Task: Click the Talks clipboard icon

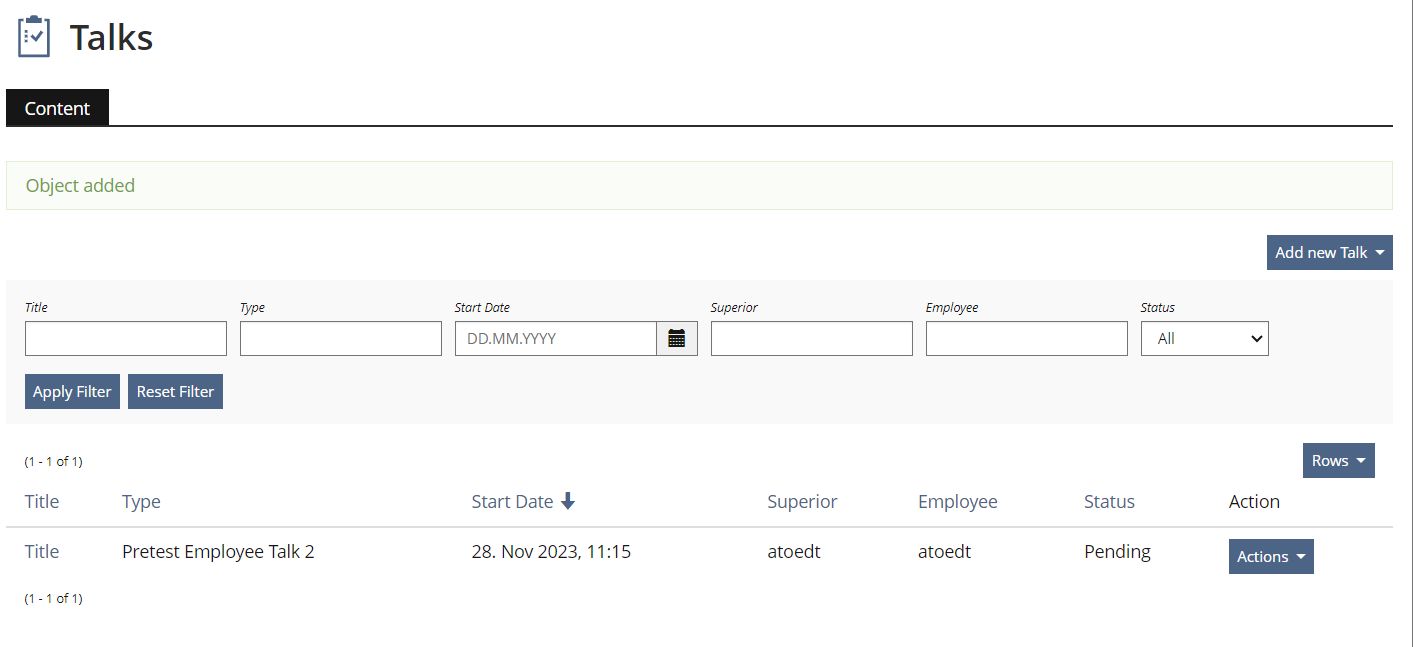Action: (x=34, y=37)
